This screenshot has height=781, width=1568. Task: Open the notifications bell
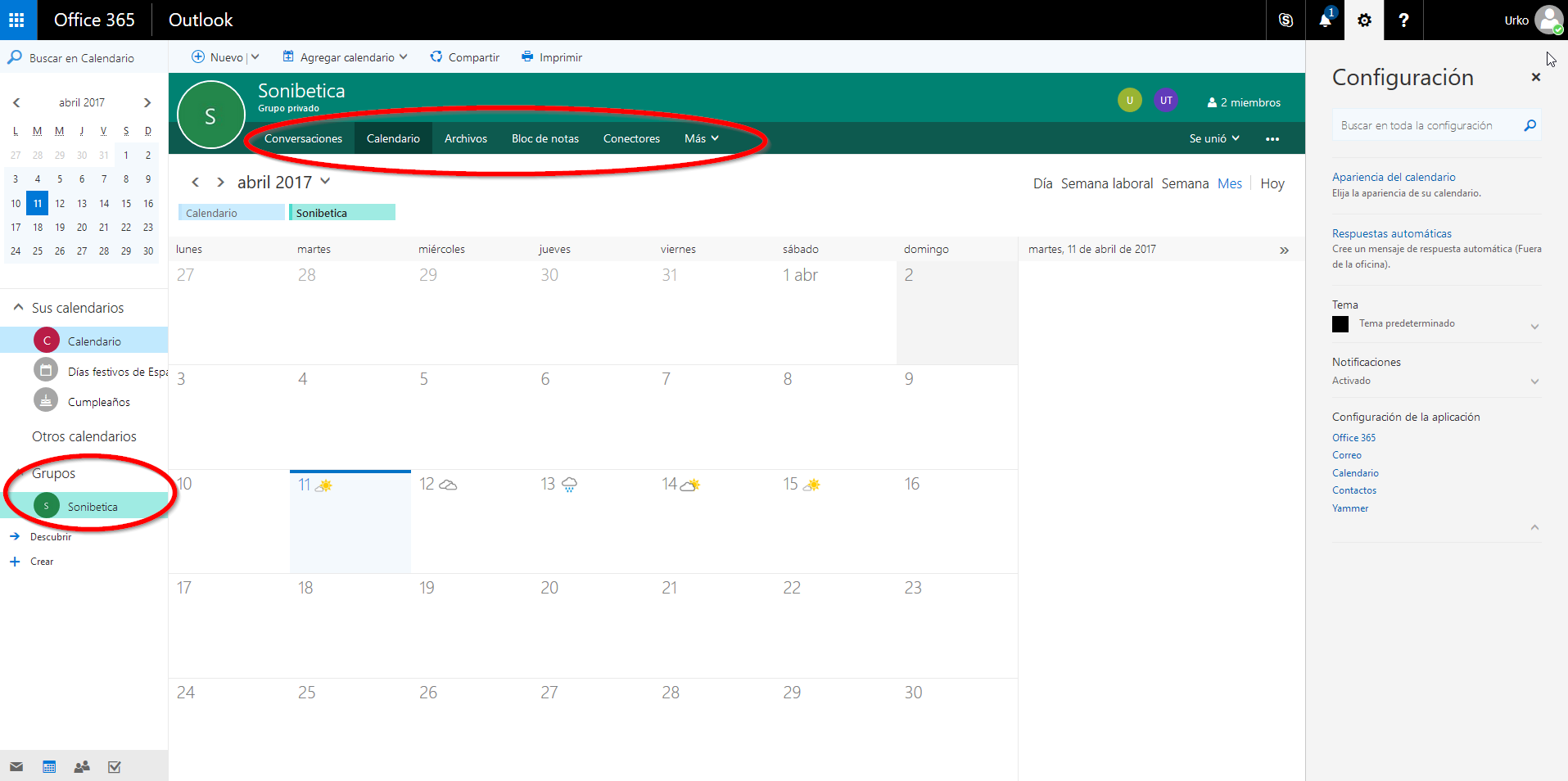1325,20
